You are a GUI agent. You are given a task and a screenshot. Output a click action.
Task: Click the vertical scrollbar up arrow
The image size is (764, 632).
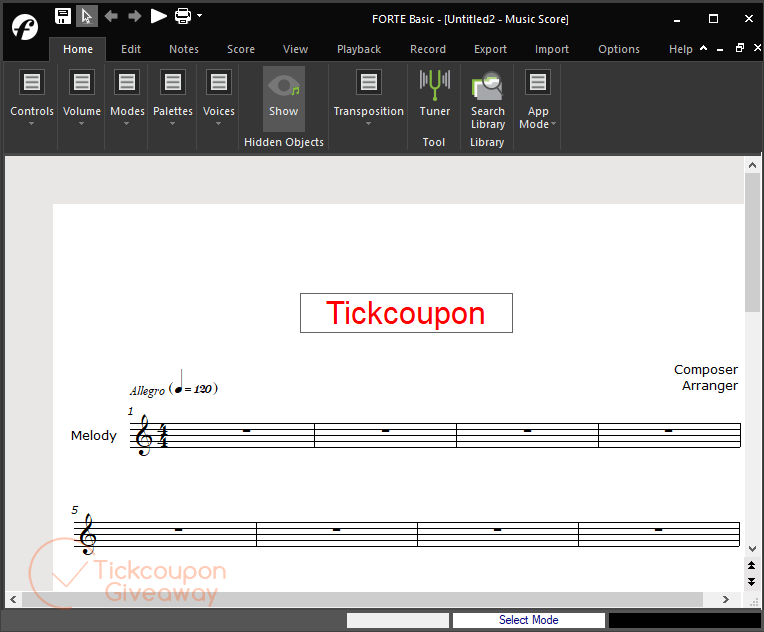coord(752,165)
